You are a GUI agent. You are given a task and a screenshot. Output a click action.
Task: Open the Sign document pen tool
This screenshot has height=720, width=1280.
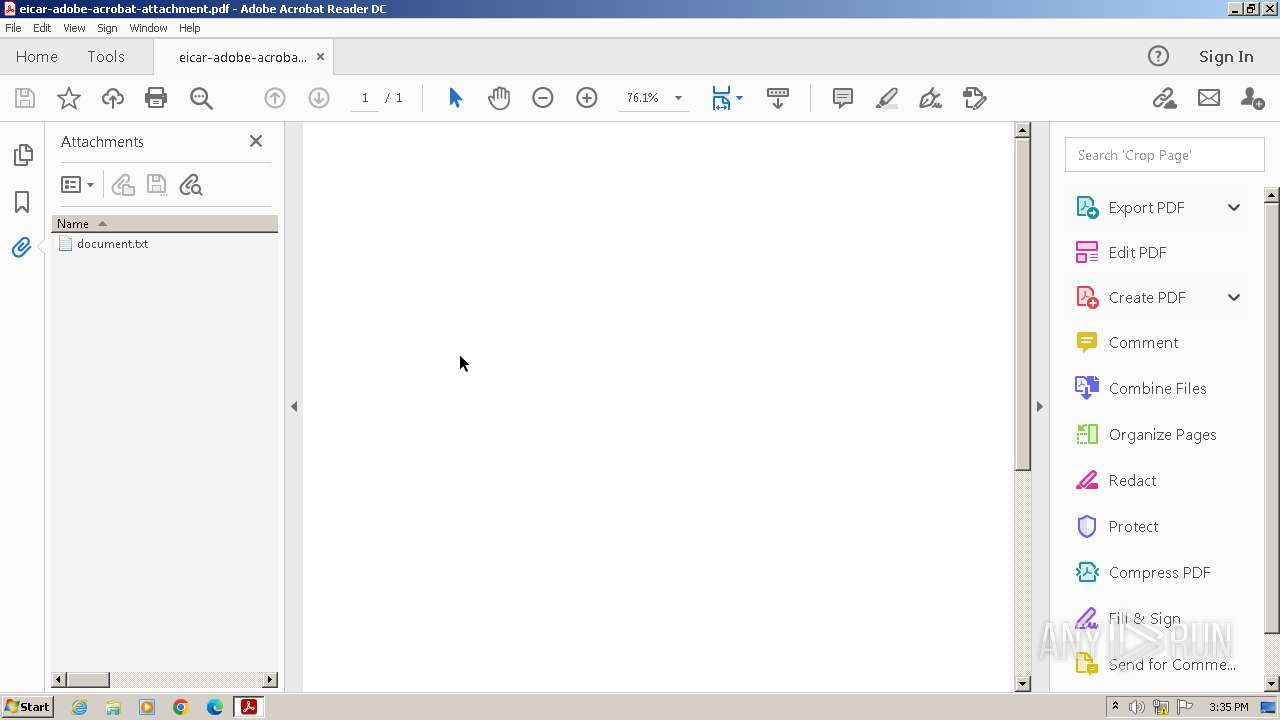[931, 98]
